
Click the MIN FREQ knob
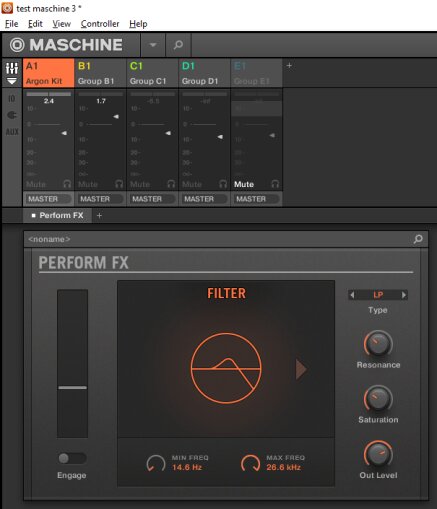[156, 463]
